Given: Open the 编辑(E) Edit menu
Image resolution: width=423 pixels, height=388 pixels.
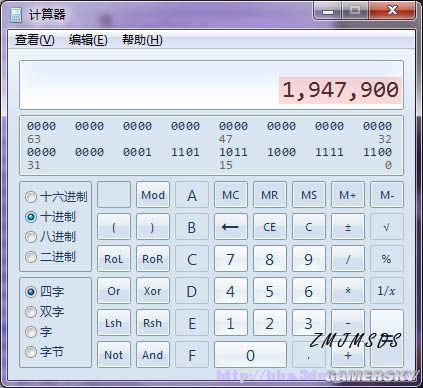Looking at the screenshot, I should (x=88, y=40).
